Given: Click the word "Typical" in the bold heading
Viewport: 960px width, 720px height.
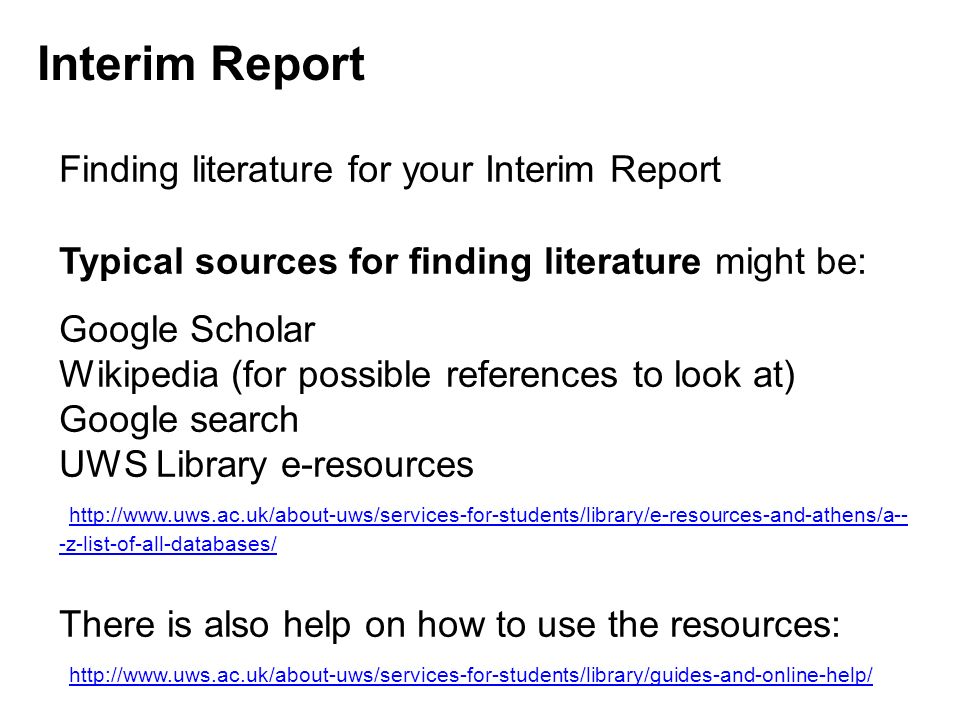Looking at the screenshot, I should [121, 263].
